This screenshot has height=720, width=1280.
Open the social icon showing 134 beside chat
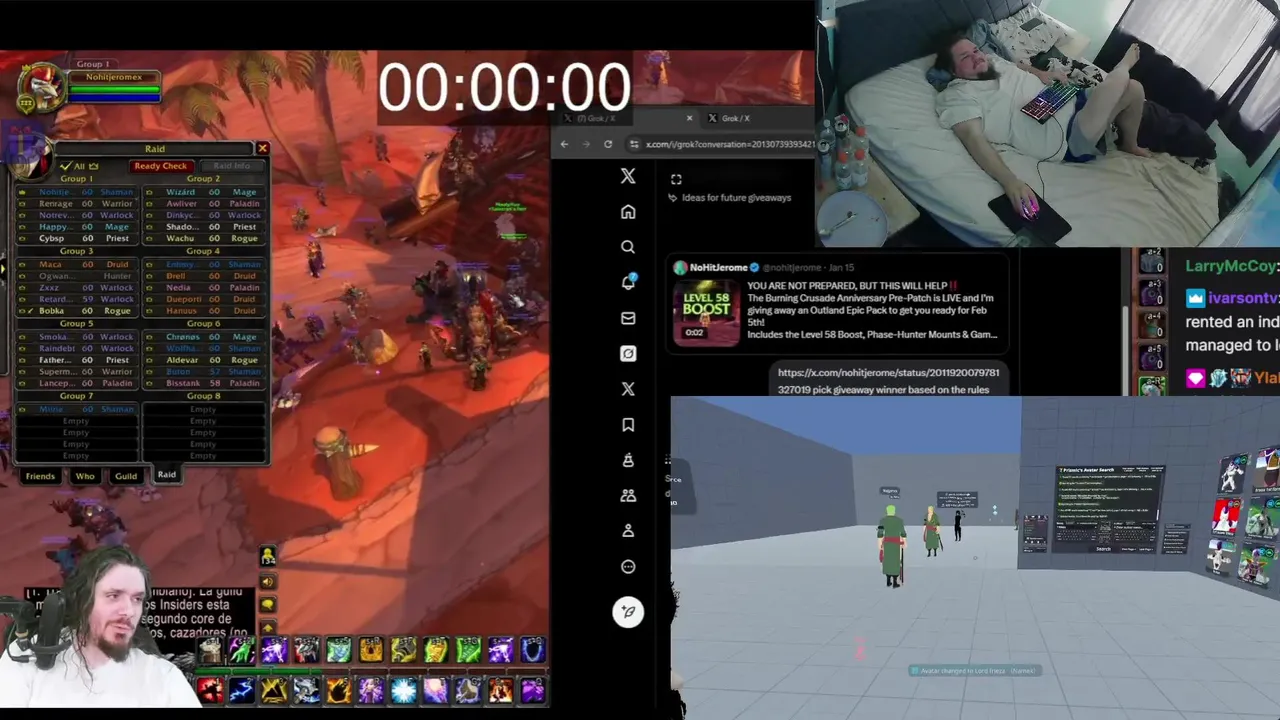[x=268, y=557]
